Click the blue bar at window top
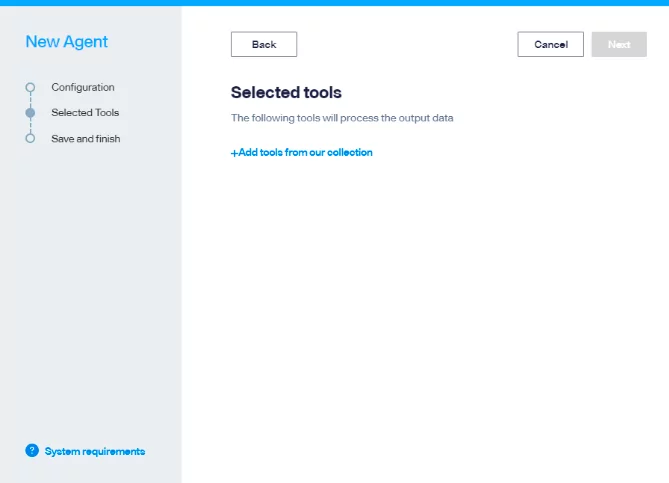Screen dimensions: 669x483 [x=334, y=3]
